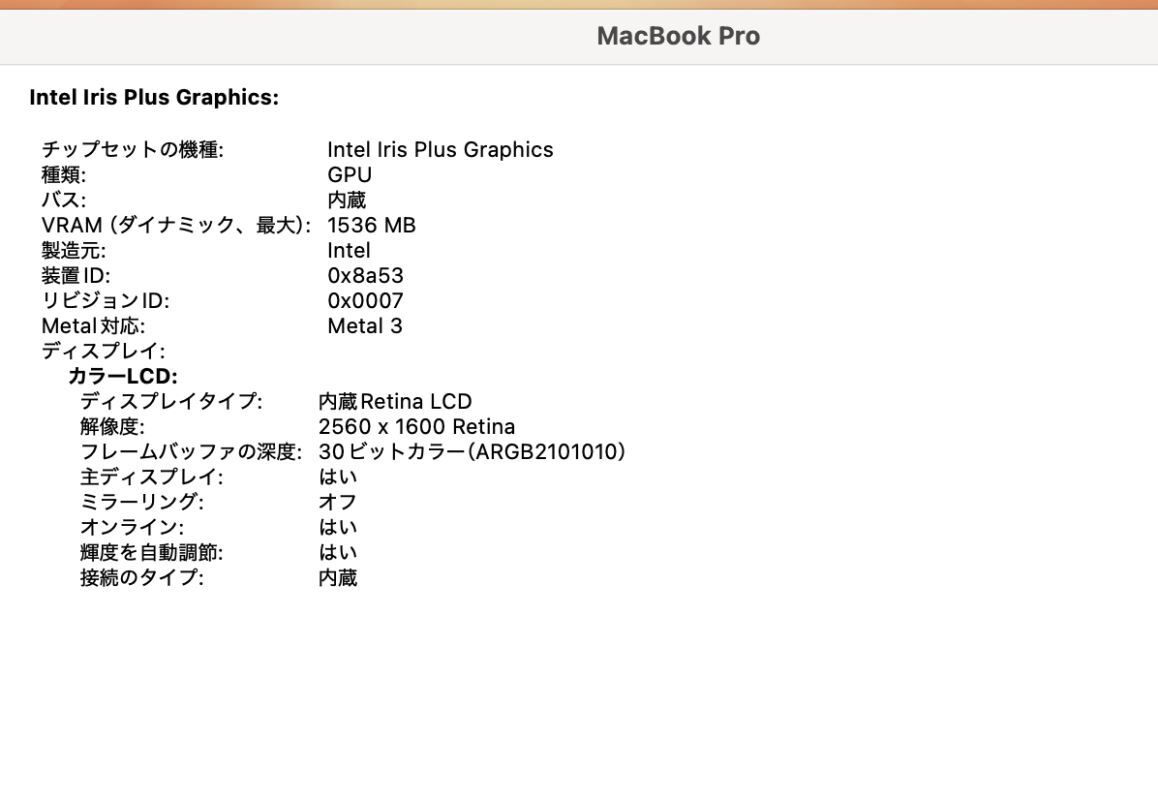1158x800 pixels.
Task: Select the ミラーリング label
Action: pos(142,502)
